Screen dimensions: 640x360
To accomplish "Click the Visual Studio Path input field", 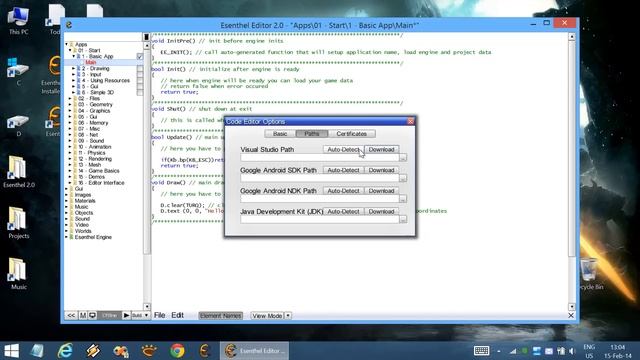I will point(320,158).
